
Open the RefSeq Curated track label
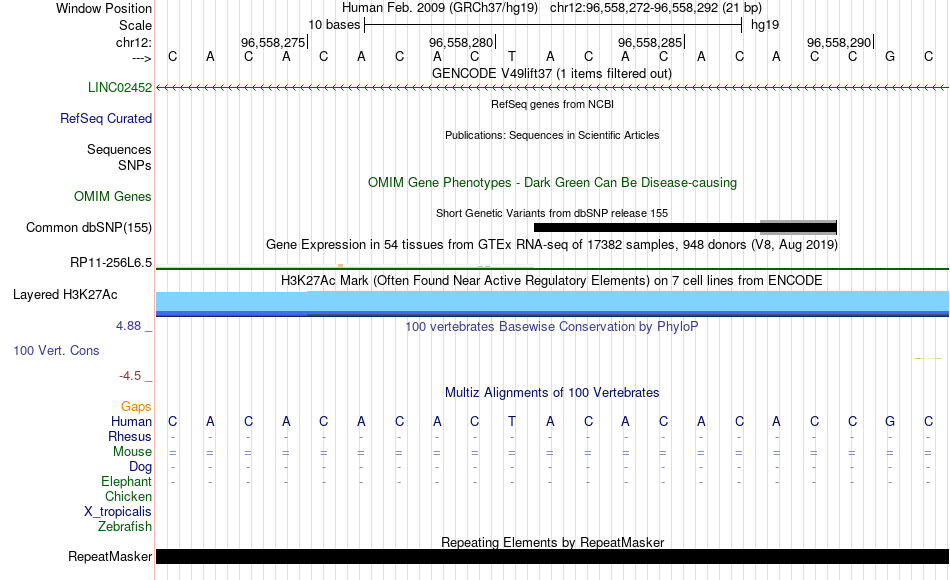coord(106,118)
